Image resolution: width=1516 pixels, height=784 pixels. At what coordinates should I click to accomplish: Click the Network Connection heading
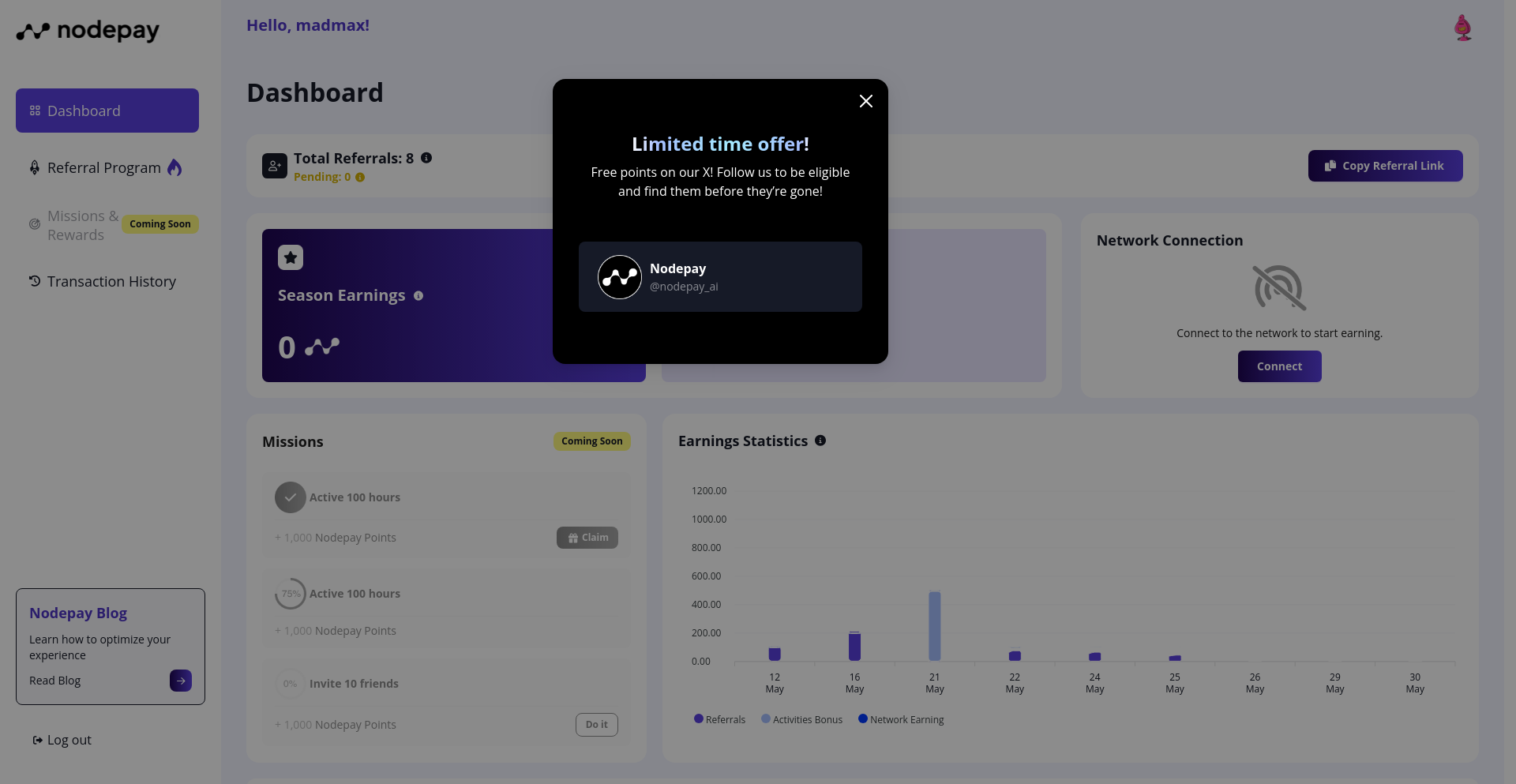coord(1169,241)
